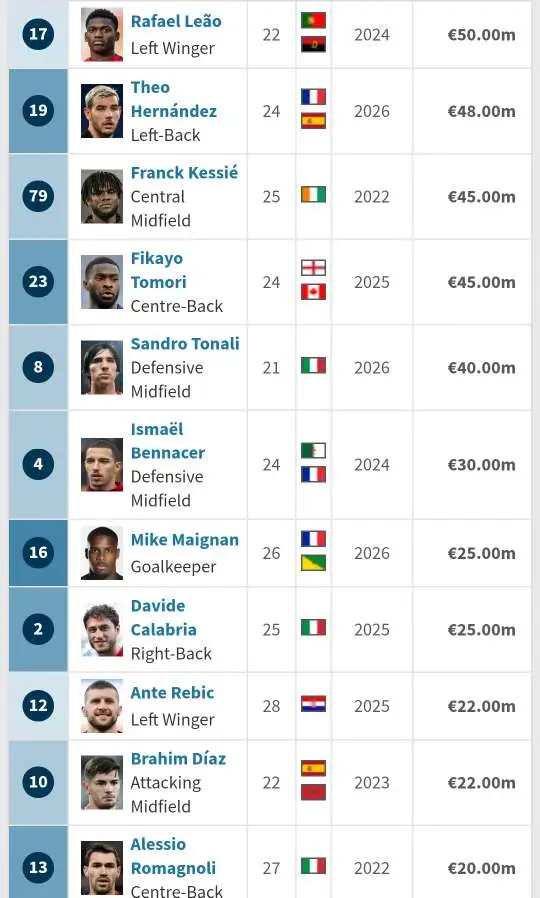The width and height of the screenshot is (540, 898).
Task: Click shirt number 79 badge
Action: pos(38,196)
